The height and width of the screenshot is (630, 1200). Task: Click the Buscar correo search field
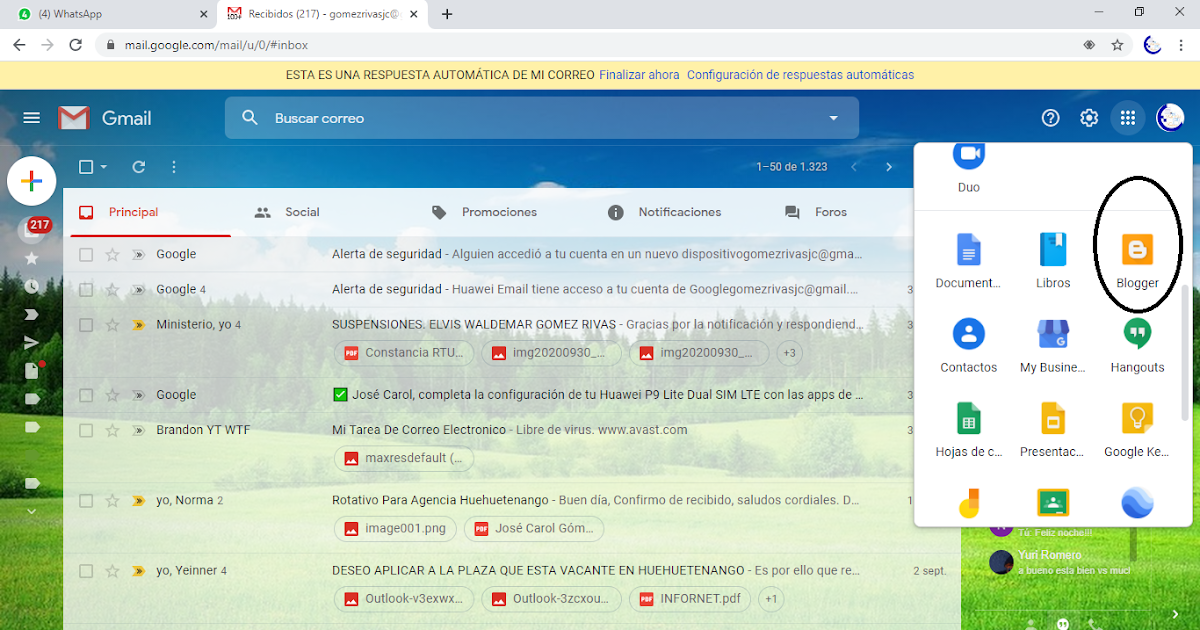coord(541,118)
